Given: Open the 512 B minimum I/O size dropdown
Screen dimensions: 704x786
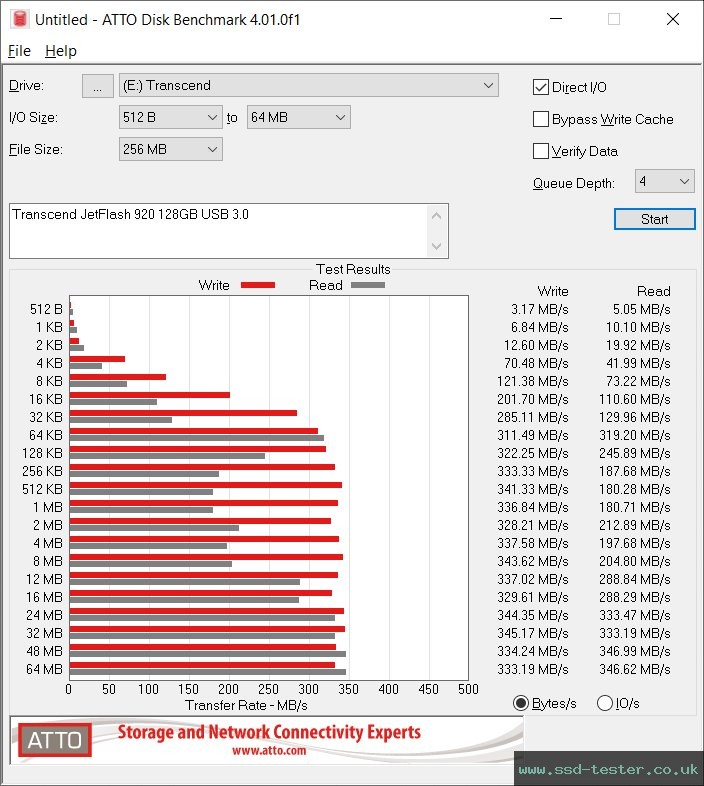Looking at the screenshot, I should click(170, 117).
